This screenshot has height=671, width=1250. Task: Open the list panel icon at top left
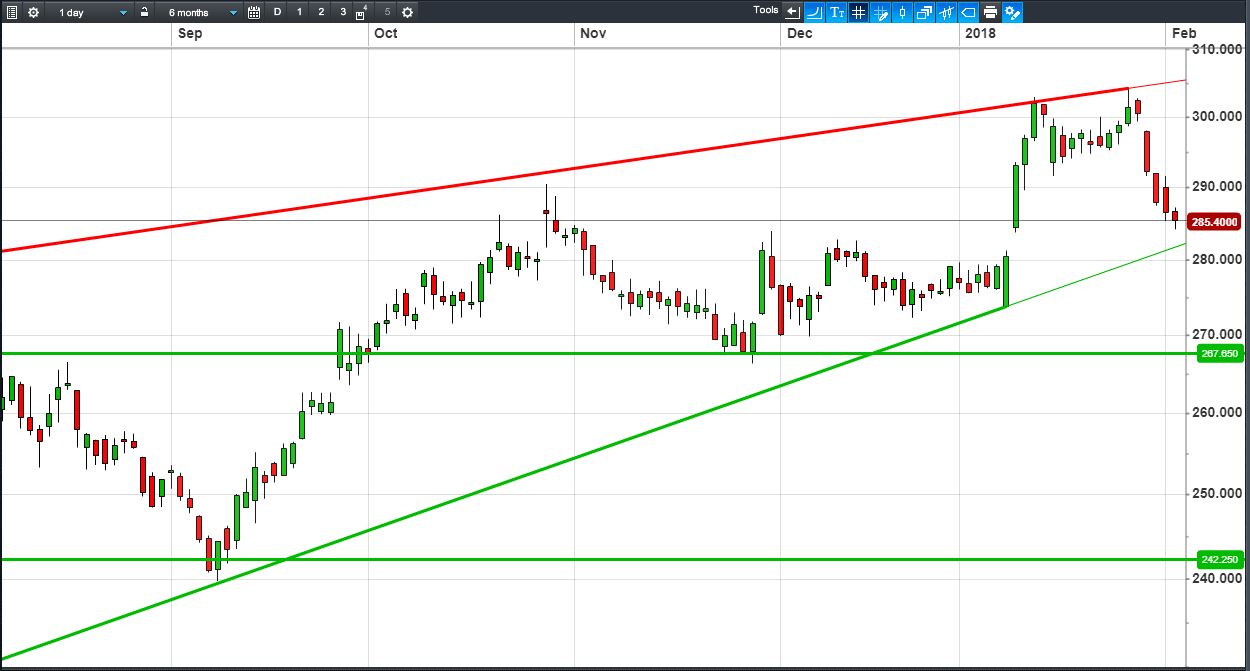pyautogui.click(x=12, y=12)
